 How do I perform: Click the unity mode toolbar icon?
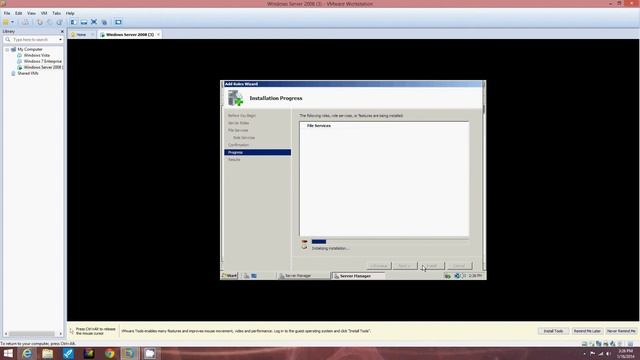(104, 22)
